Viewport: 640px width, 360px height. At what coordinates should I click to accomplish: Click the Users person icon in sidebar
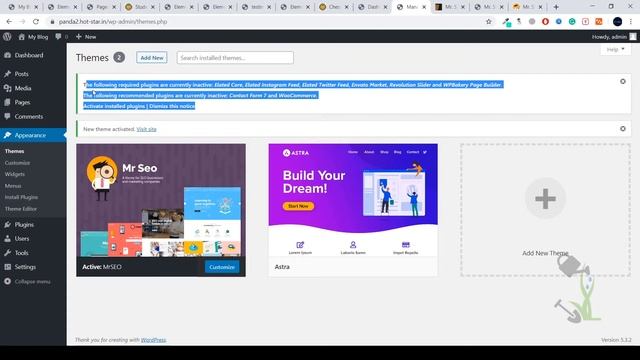pyautogui.click(x=7, y=239)
